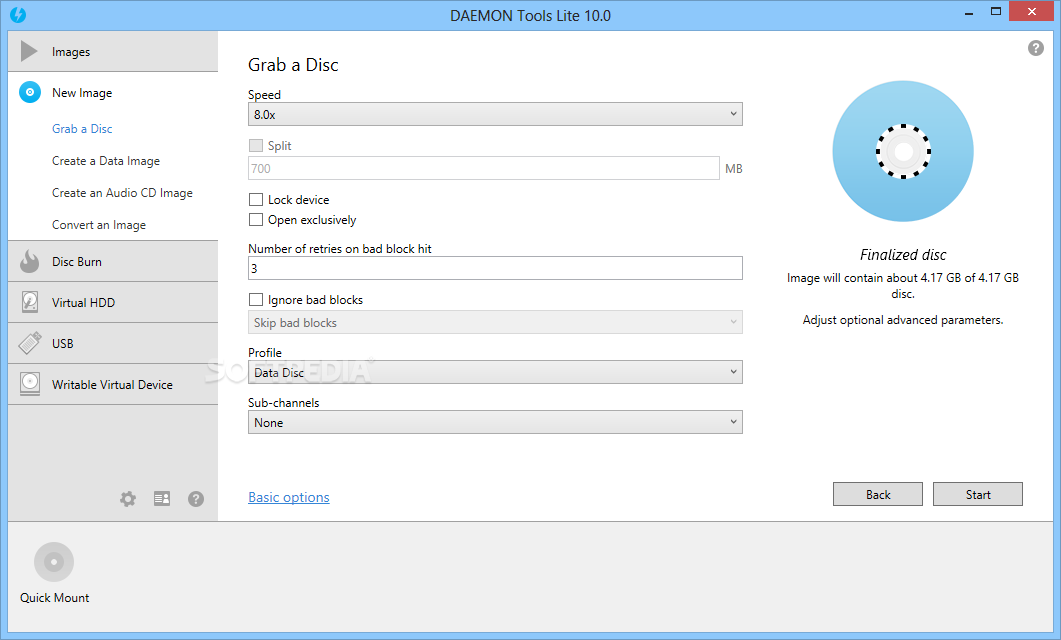
Task: Follow the Basic options link
Action: click(x=289, y=497)
